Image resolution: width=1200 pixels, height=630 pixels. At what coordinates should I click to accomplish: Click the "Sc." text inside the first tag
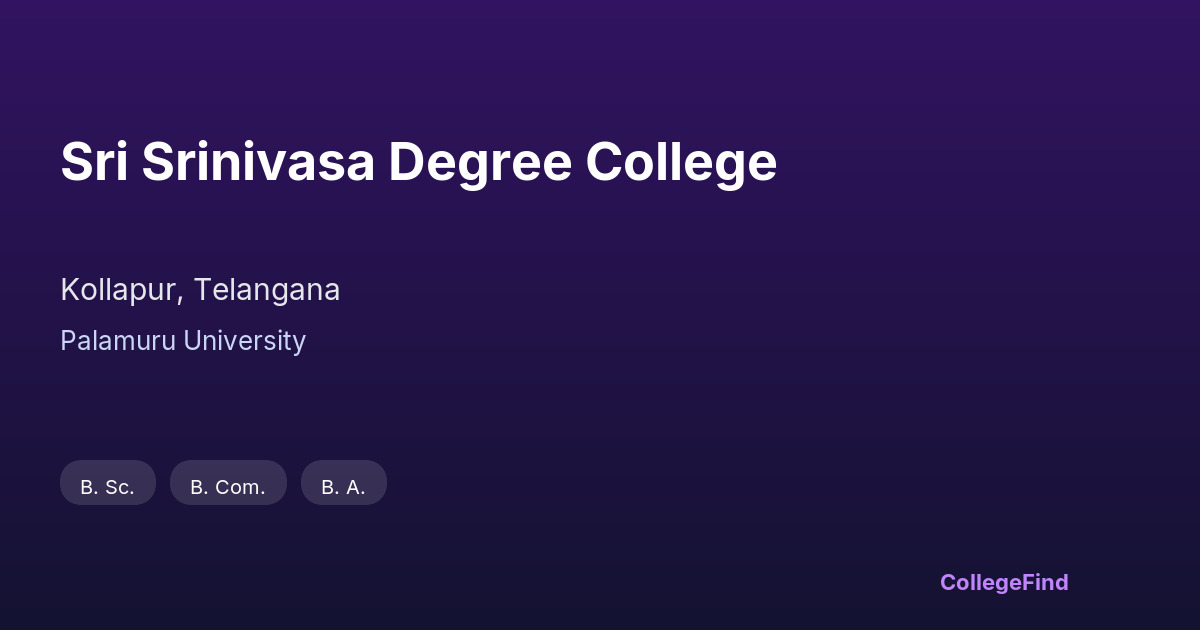pyautogui.click(x=119, y=487)
